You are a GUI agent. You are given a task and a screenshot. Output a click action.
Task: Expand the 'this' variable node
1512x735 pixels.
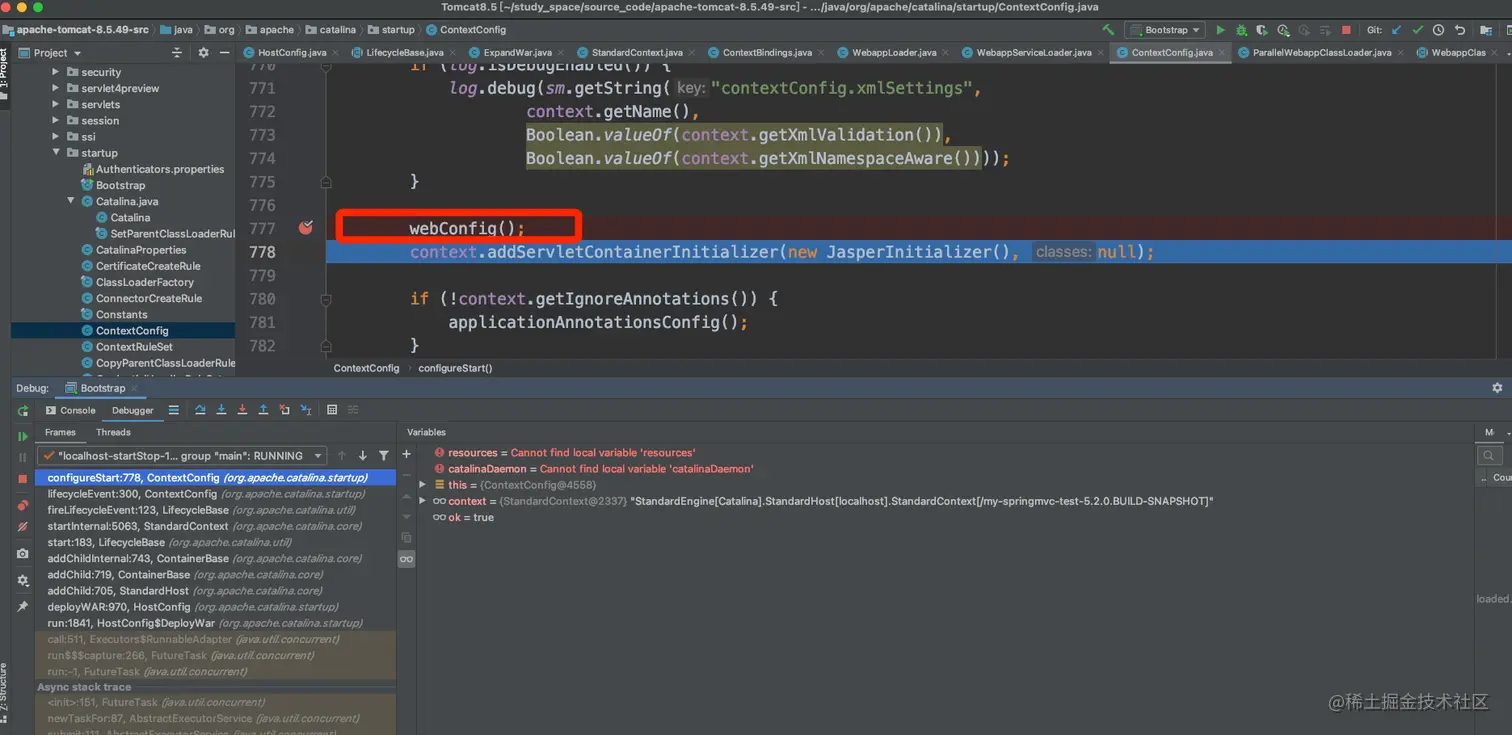click(x=423, y=485)
